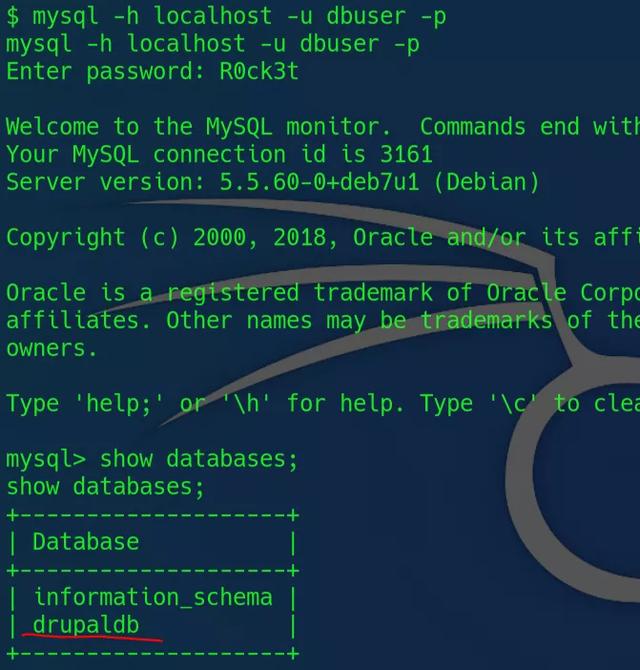Click the word "owners."
The height and width of the screenshot is (670, 640).
(x=51, y=348)
